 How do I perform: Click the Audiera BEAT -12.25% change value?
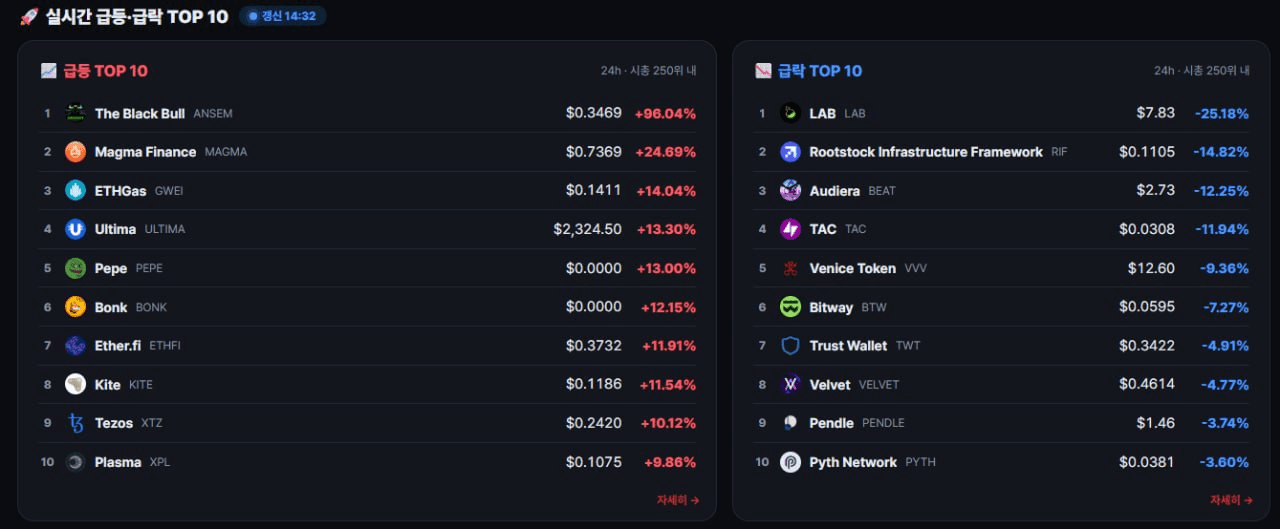pos(1221,191)
